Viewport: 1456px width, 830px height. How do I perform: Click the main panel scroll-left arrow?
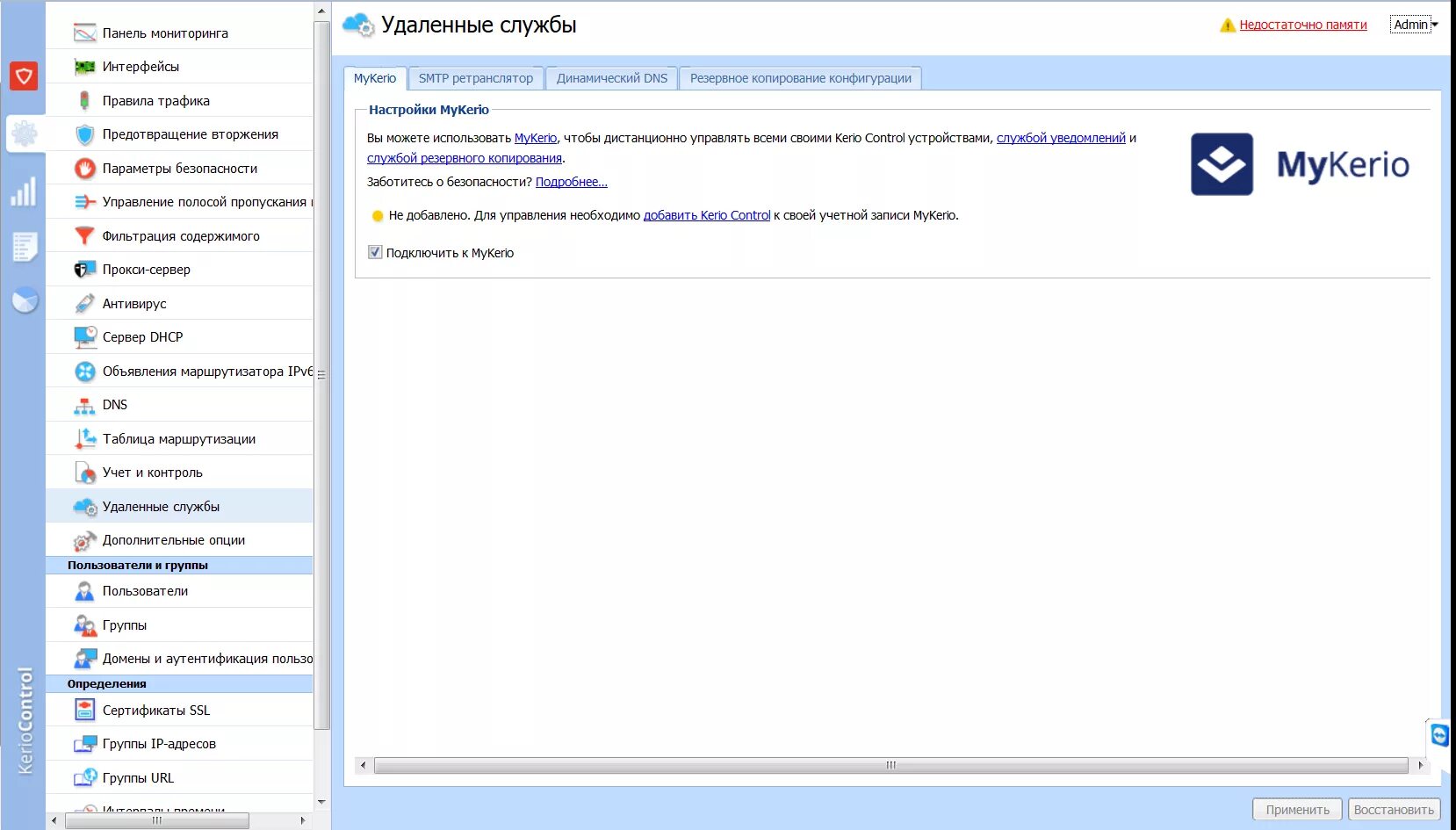click(363, 765)
